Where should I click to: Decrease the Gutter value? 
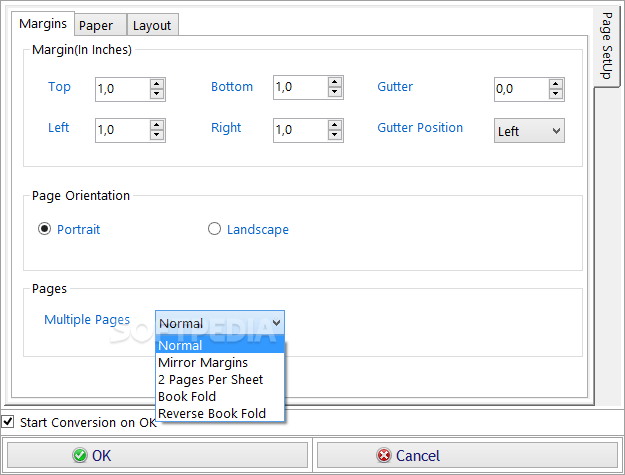(x=556, y=94)
